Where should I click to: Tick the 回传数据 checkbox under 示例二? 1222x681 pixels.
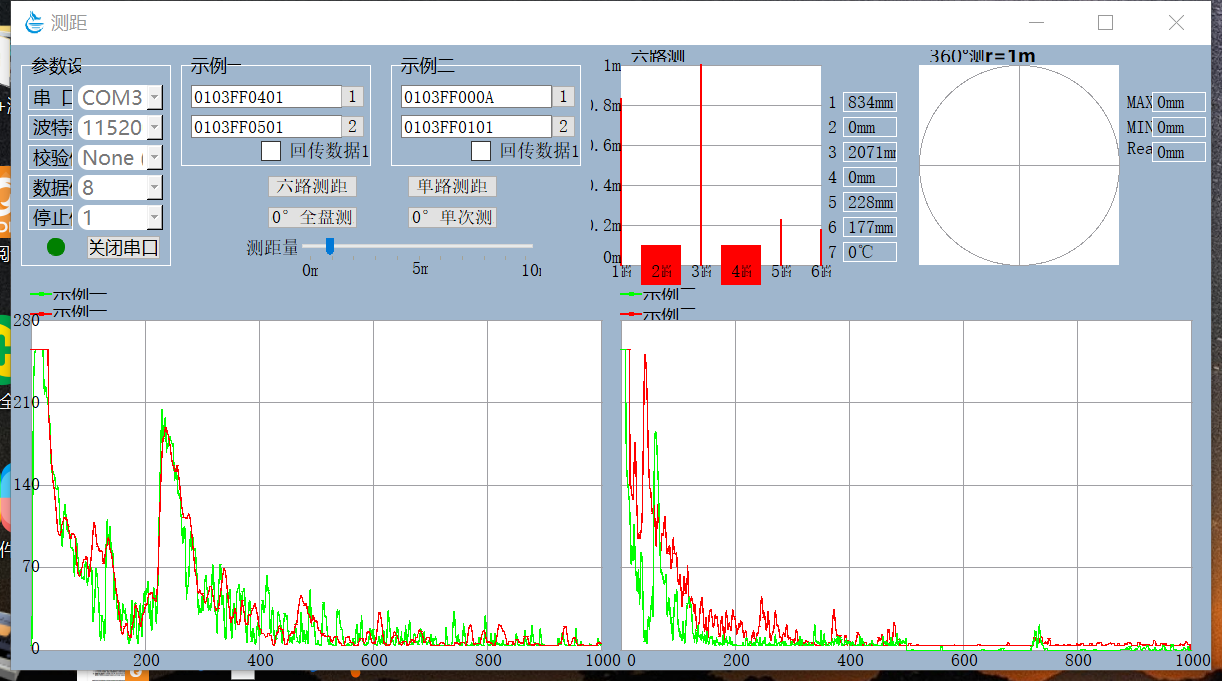[x=481, y=151]
